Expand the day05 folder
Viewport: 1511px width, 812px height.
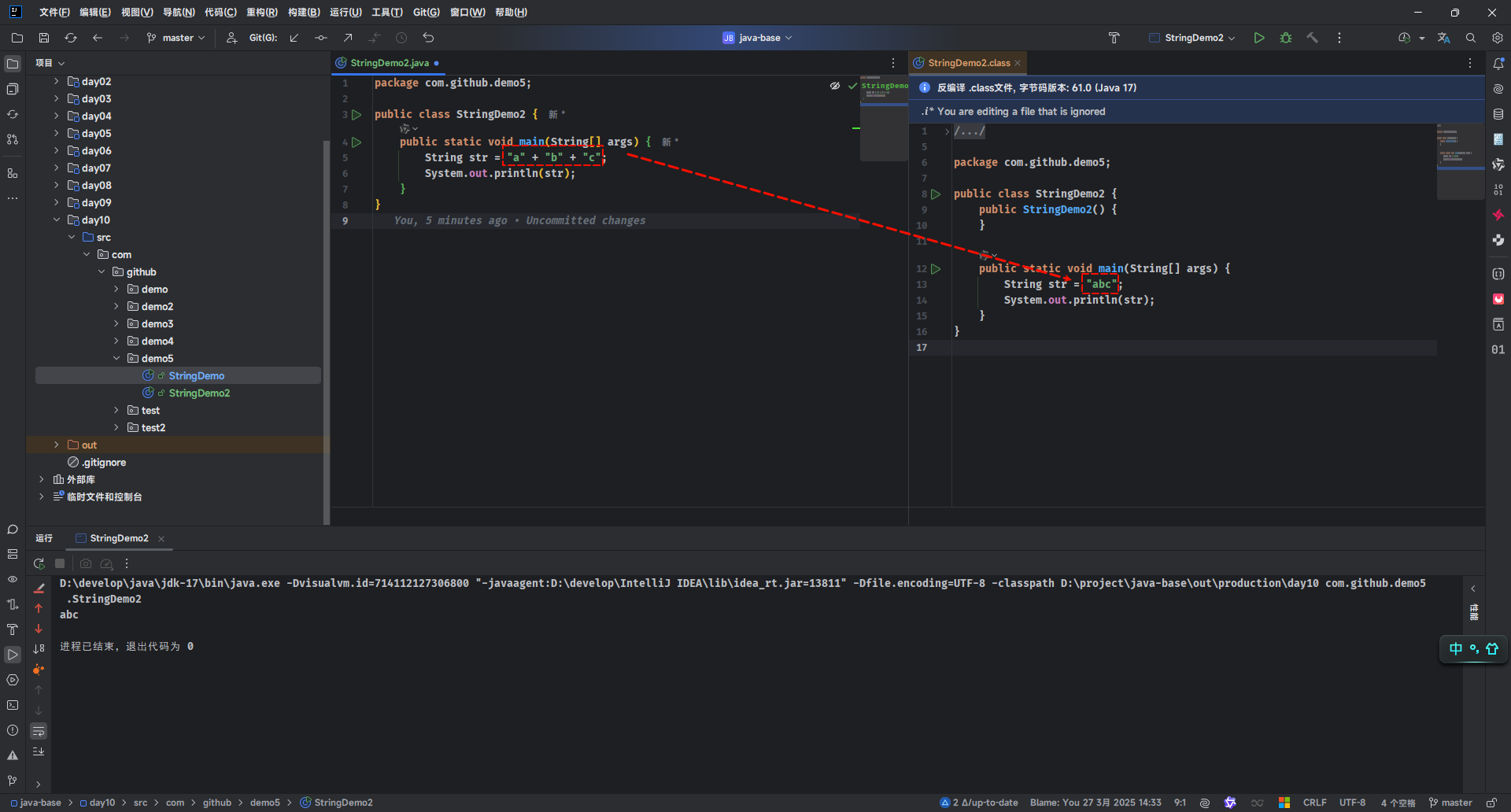pos(56,134)
